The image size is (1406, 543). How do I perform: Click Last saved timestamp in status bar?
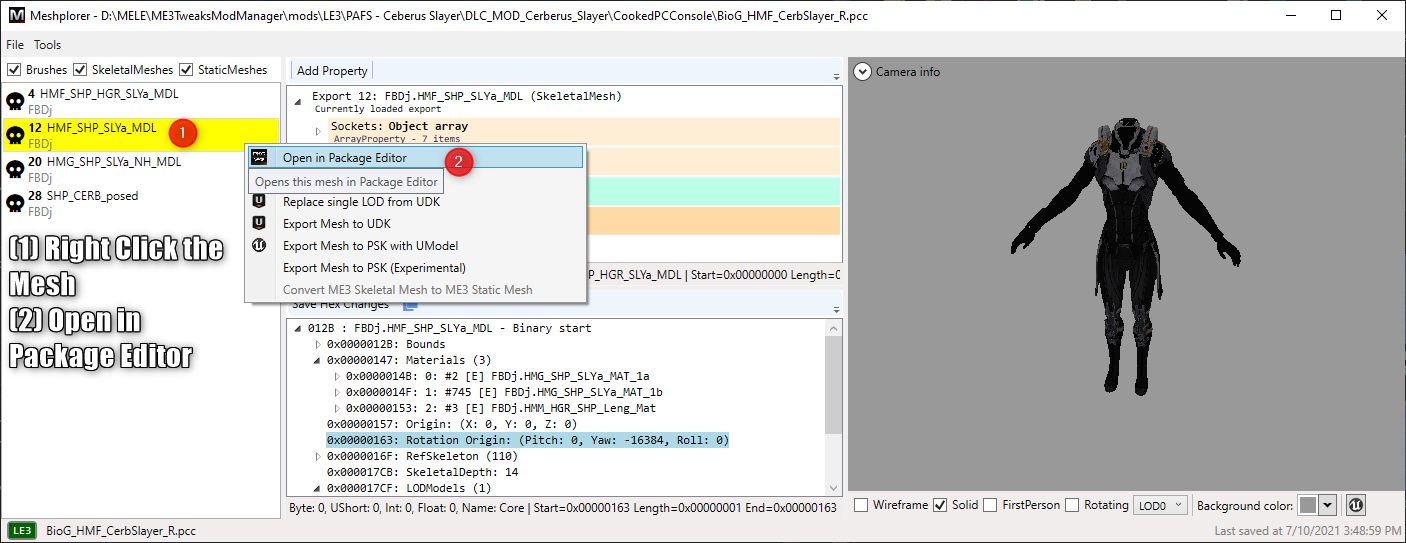click(x=1307, y=530)
